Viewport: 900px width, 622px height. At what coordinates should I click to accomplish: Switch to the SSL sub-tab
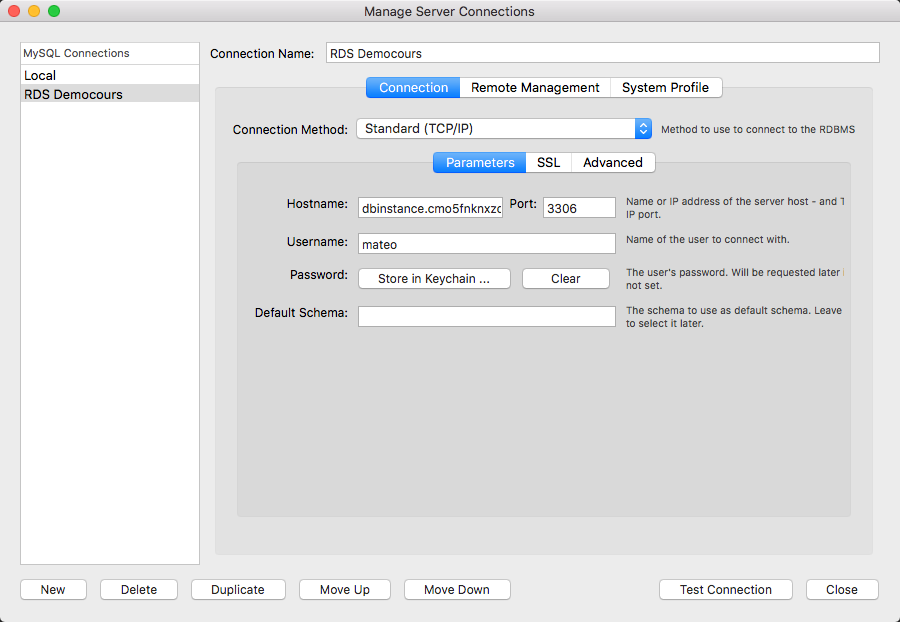coord(548,162)
